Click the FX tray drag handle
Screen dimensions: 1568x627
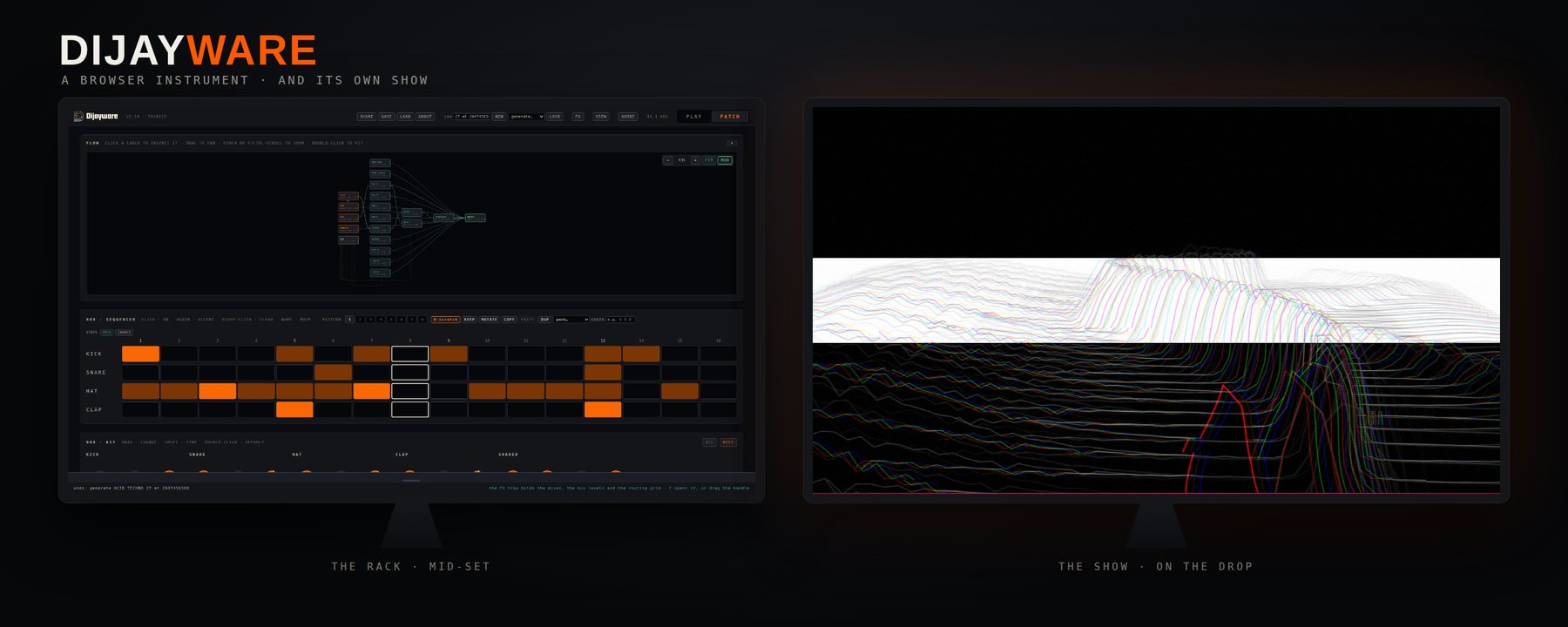[x=412, y=480]
